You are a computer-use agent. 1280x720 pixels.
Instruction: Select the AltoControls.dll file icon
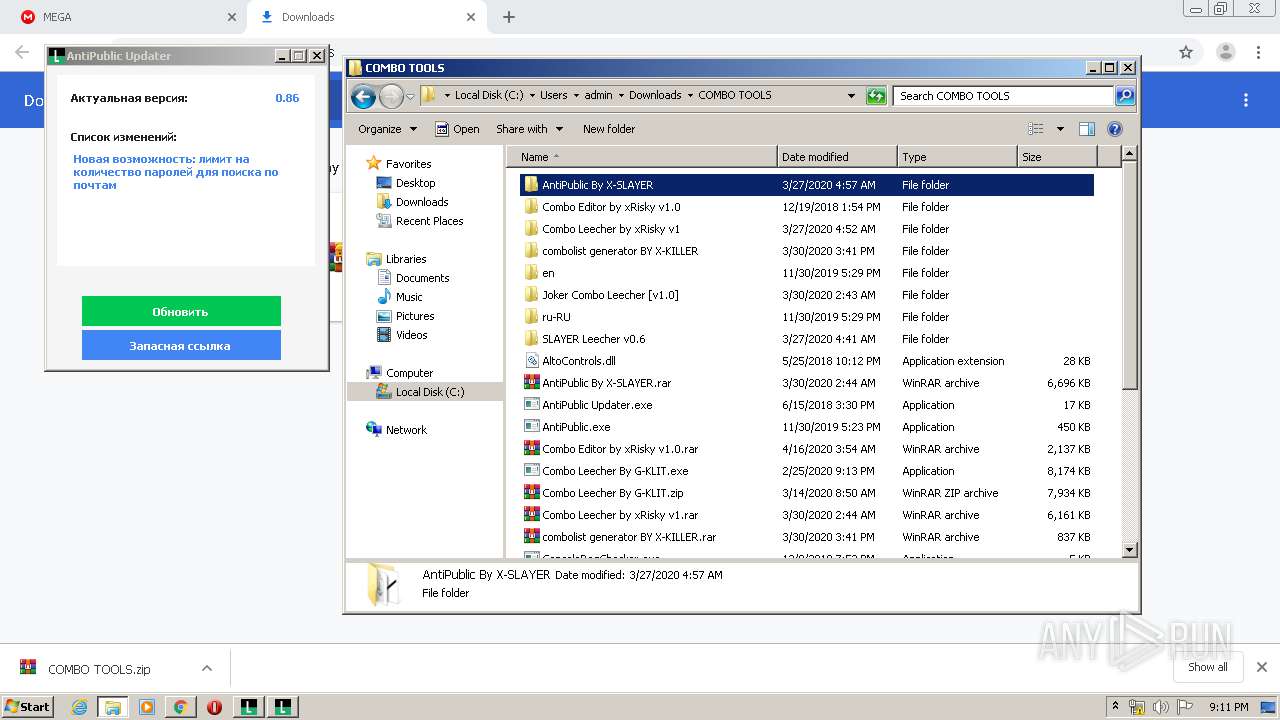(532, 361)
